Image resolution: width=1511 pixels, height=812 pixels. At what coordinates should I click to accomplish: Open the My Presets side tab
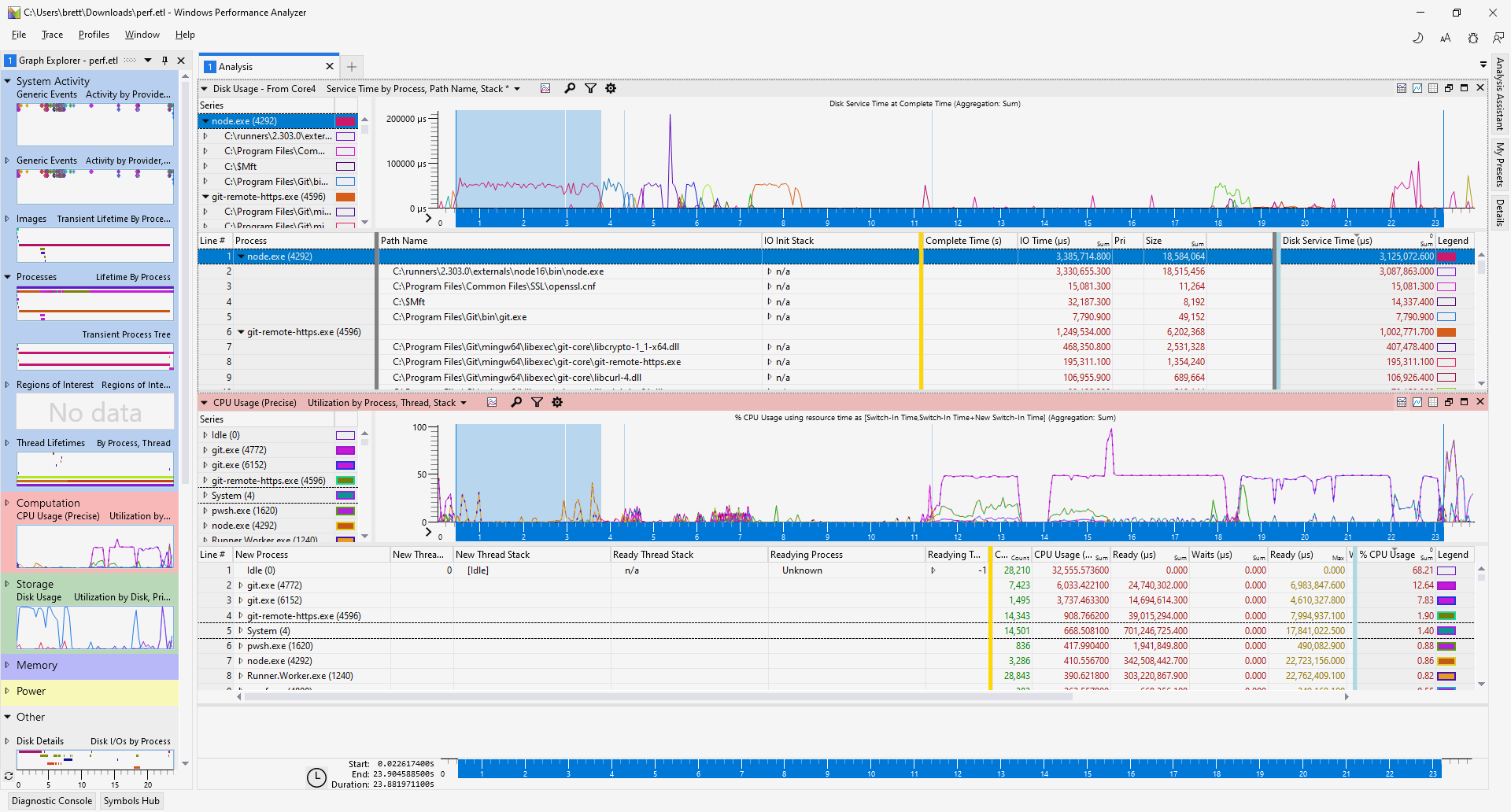click(1499, 164)
